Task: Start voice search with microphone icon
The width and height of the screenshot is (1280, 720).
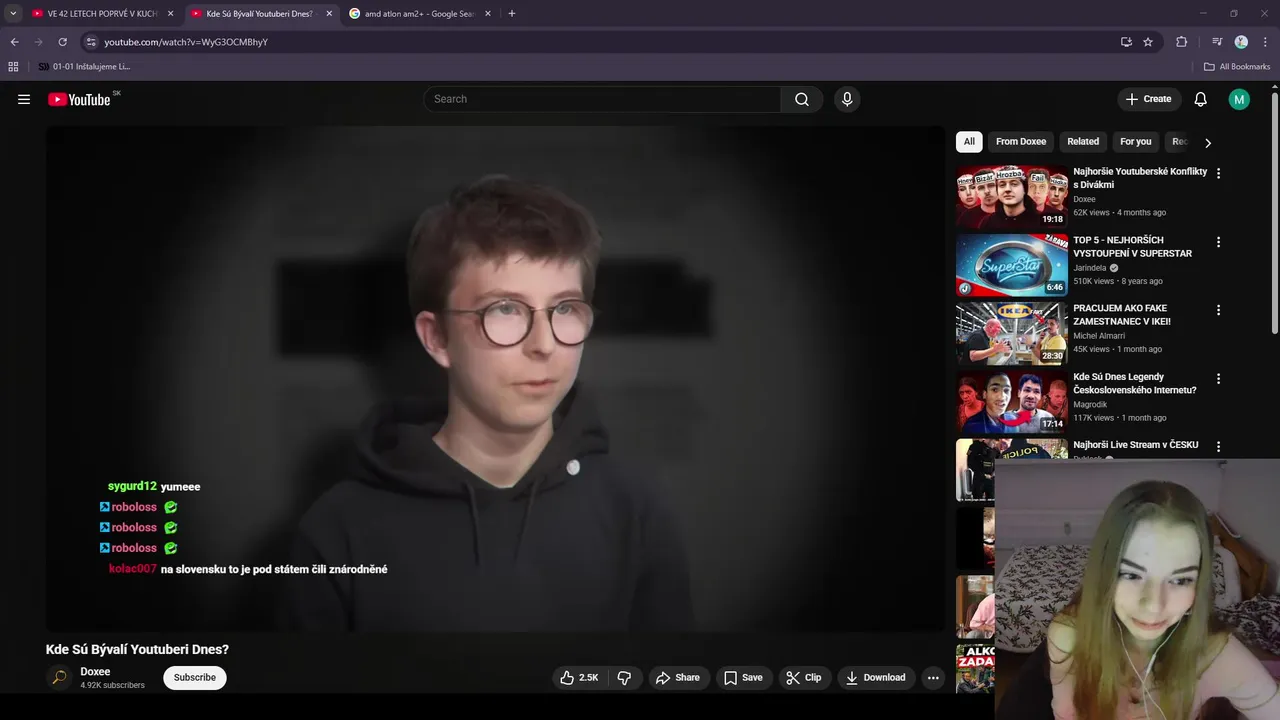Action: (847, 99)
